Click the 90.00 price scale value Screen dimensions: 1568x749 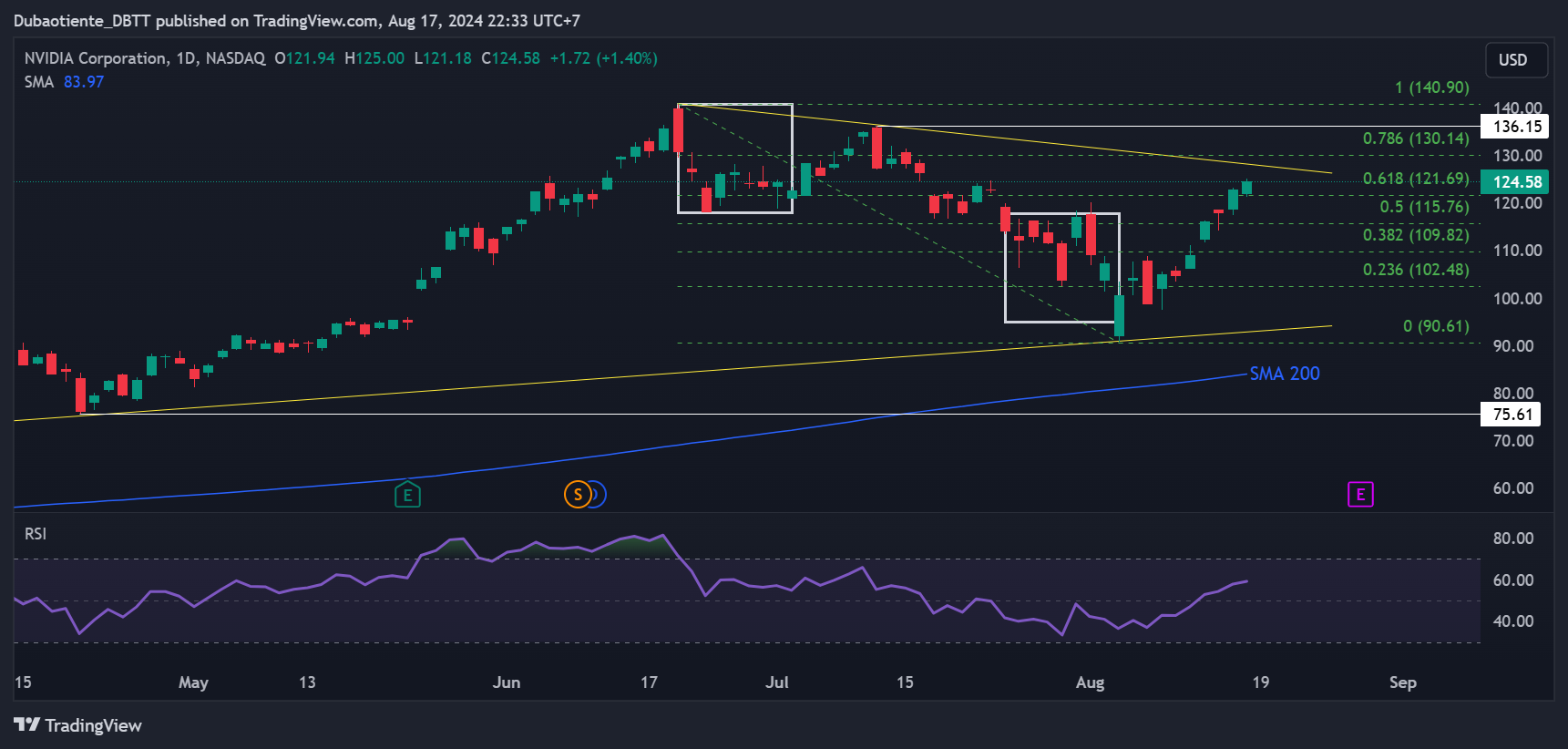(1513, 346)
